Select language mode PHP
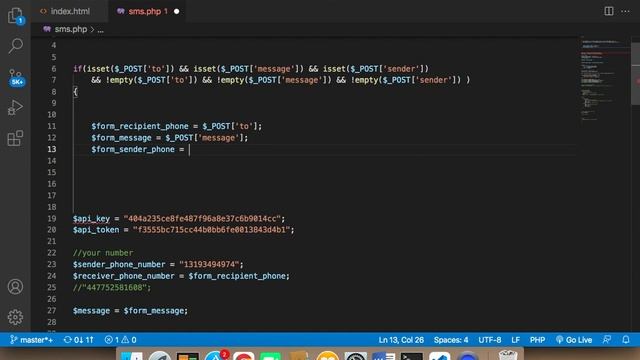Screen dimensions: 640x360 coord(537,340)
